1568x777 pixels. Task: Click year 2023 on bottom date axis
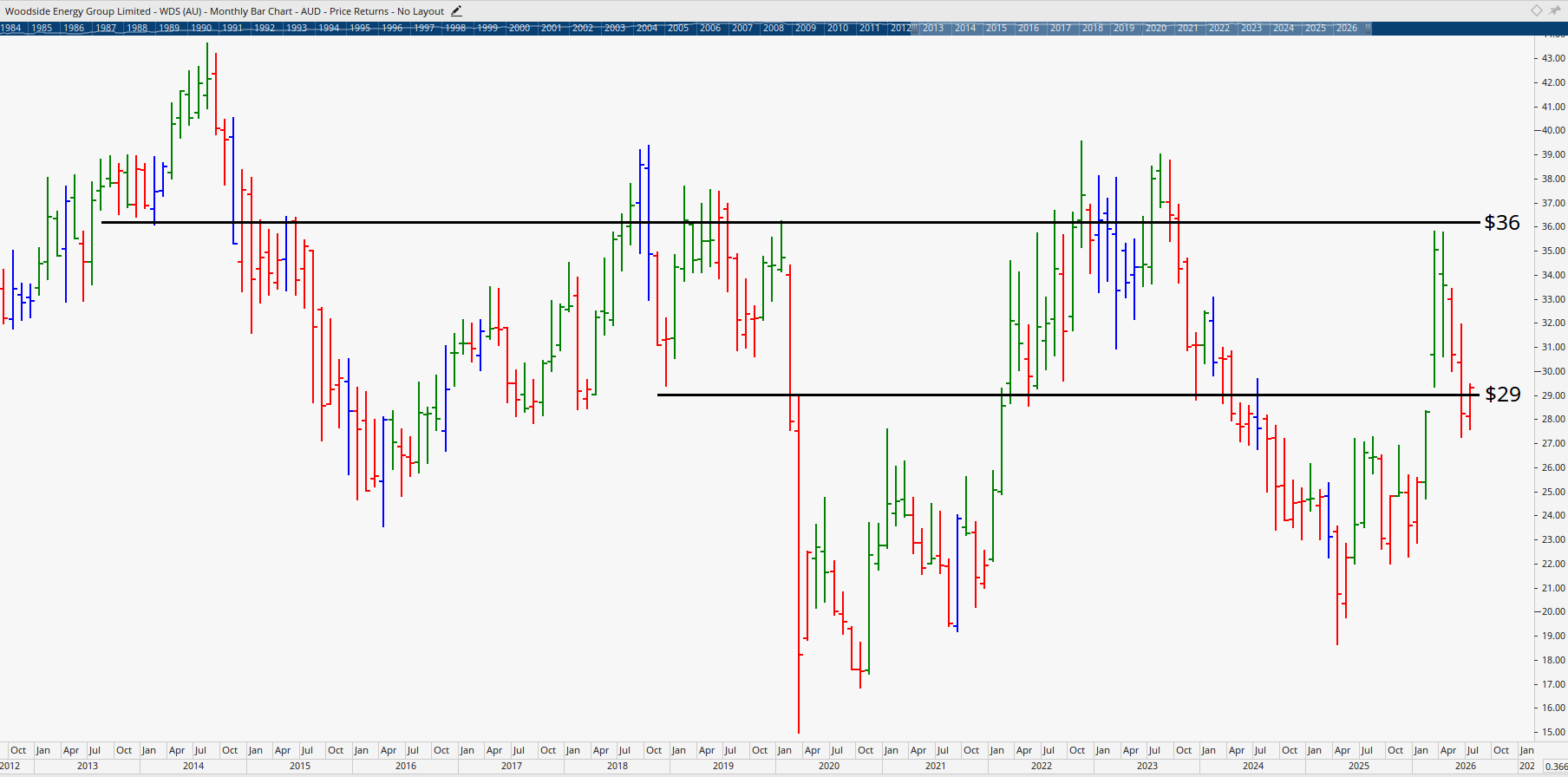(1147, 766)
